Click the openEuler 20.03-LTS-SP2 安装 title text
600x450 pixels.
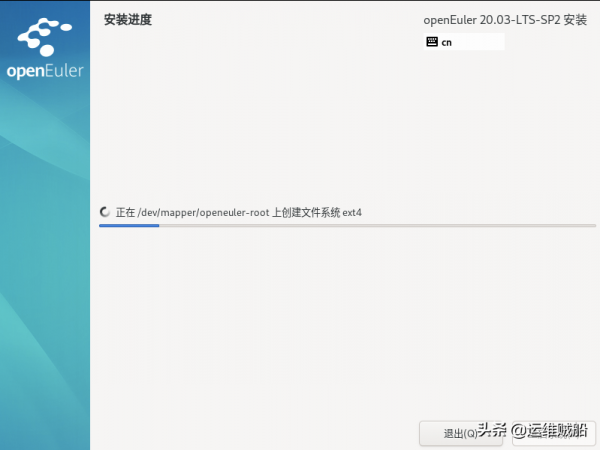point(505,20)
